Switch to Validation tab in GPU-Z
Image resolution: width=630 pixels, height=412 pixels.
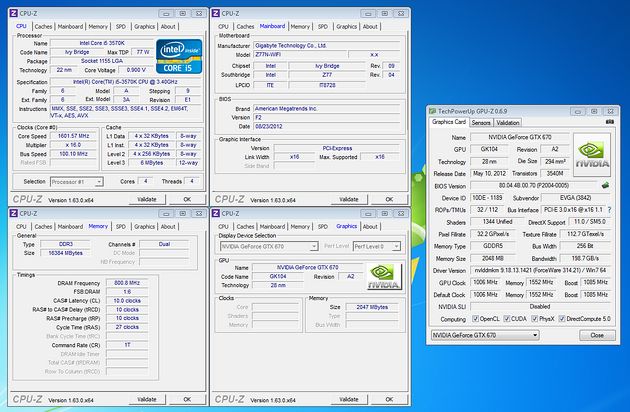(507, 123)
